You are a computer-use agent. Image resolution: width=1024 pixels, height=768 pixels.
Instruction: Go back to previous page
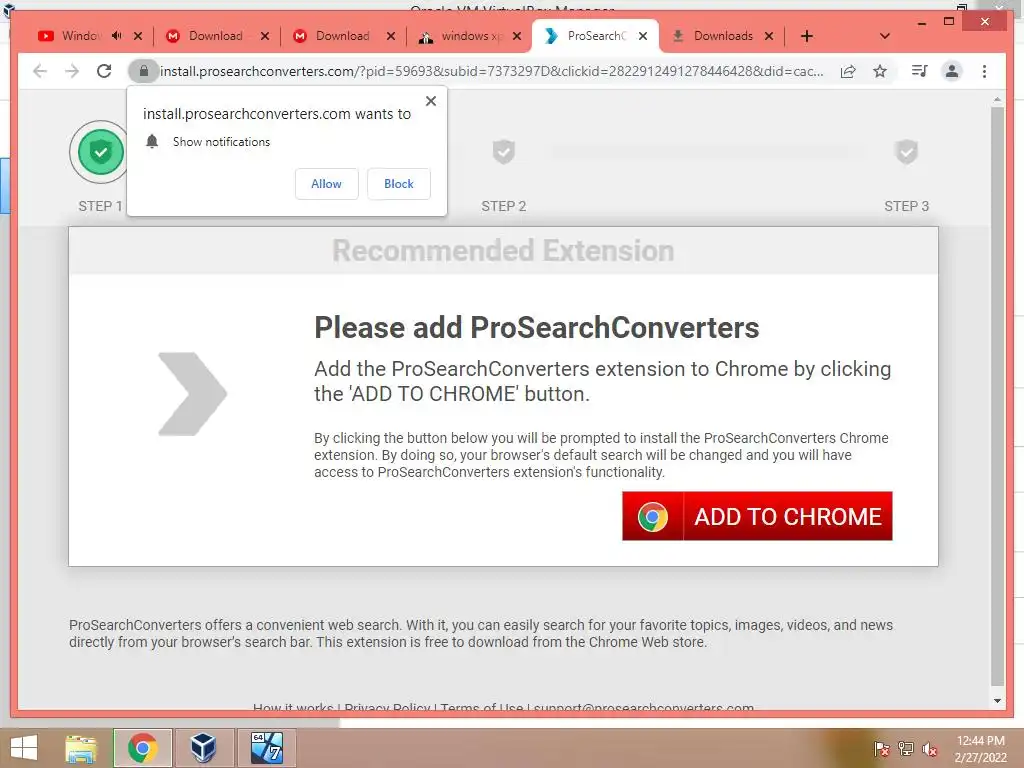[40, 71]
